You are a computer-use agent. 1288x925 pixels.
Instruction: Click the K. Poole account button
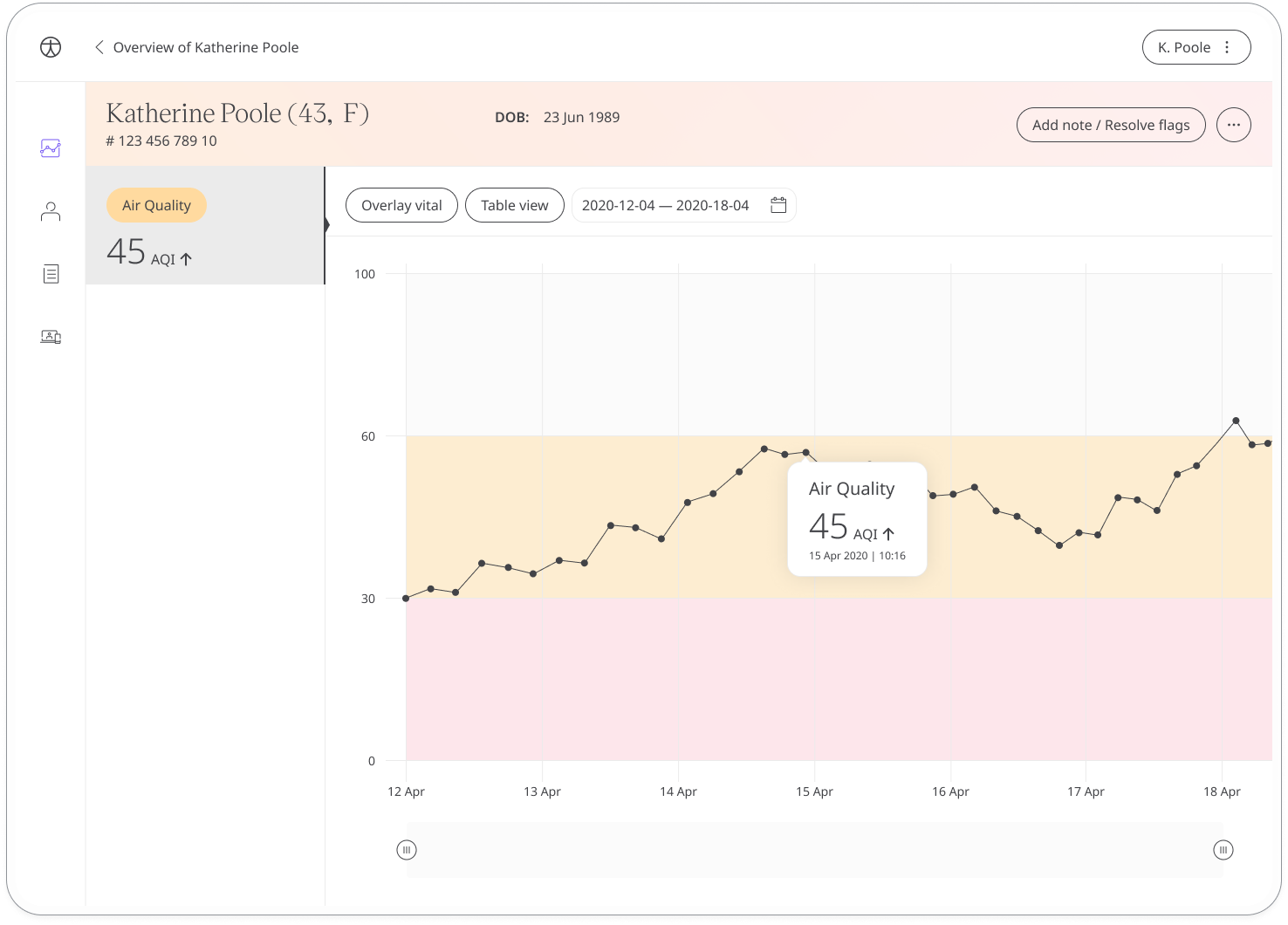click(x=1196, y=47)
